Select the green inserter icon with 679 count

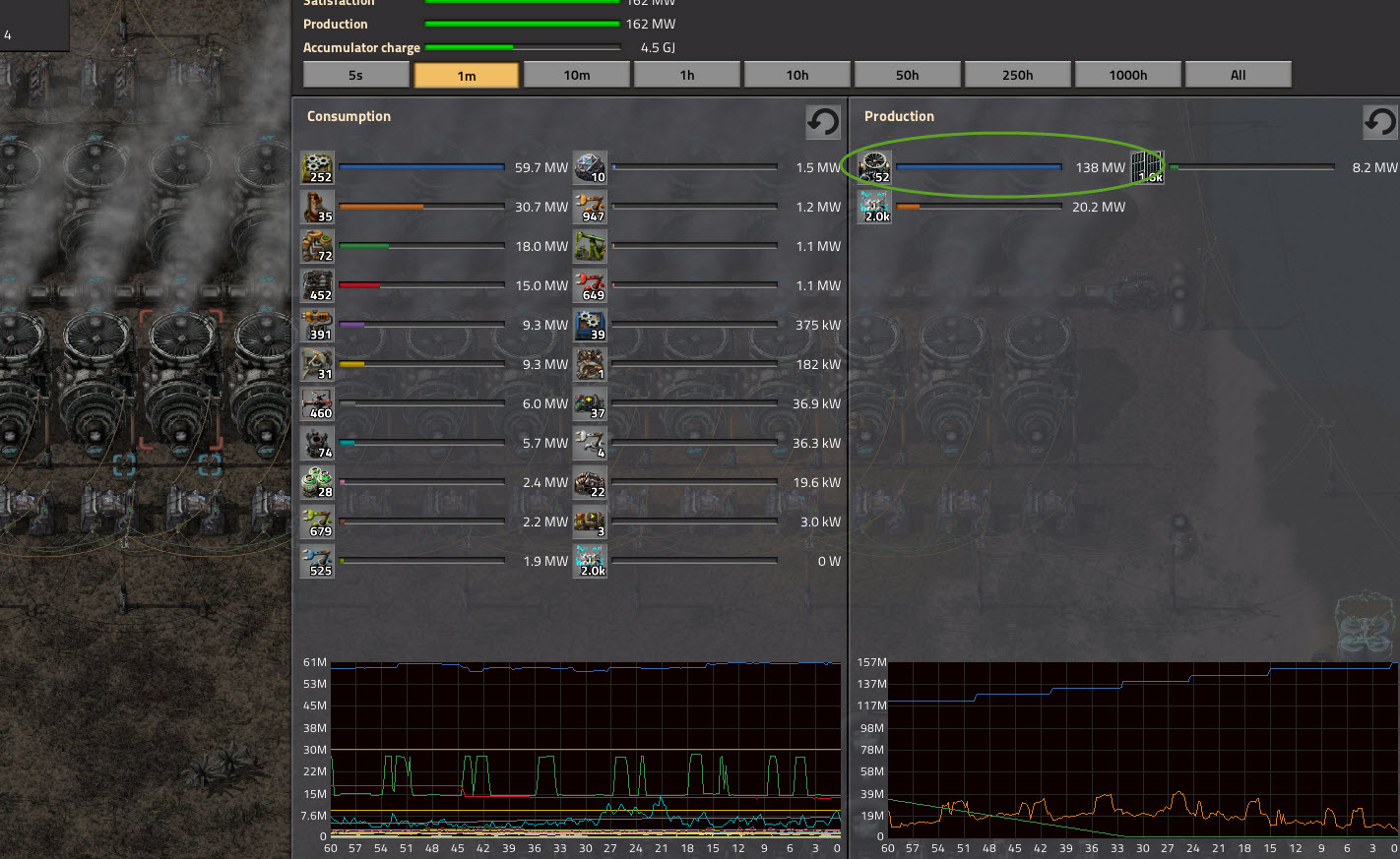point(317,522)
